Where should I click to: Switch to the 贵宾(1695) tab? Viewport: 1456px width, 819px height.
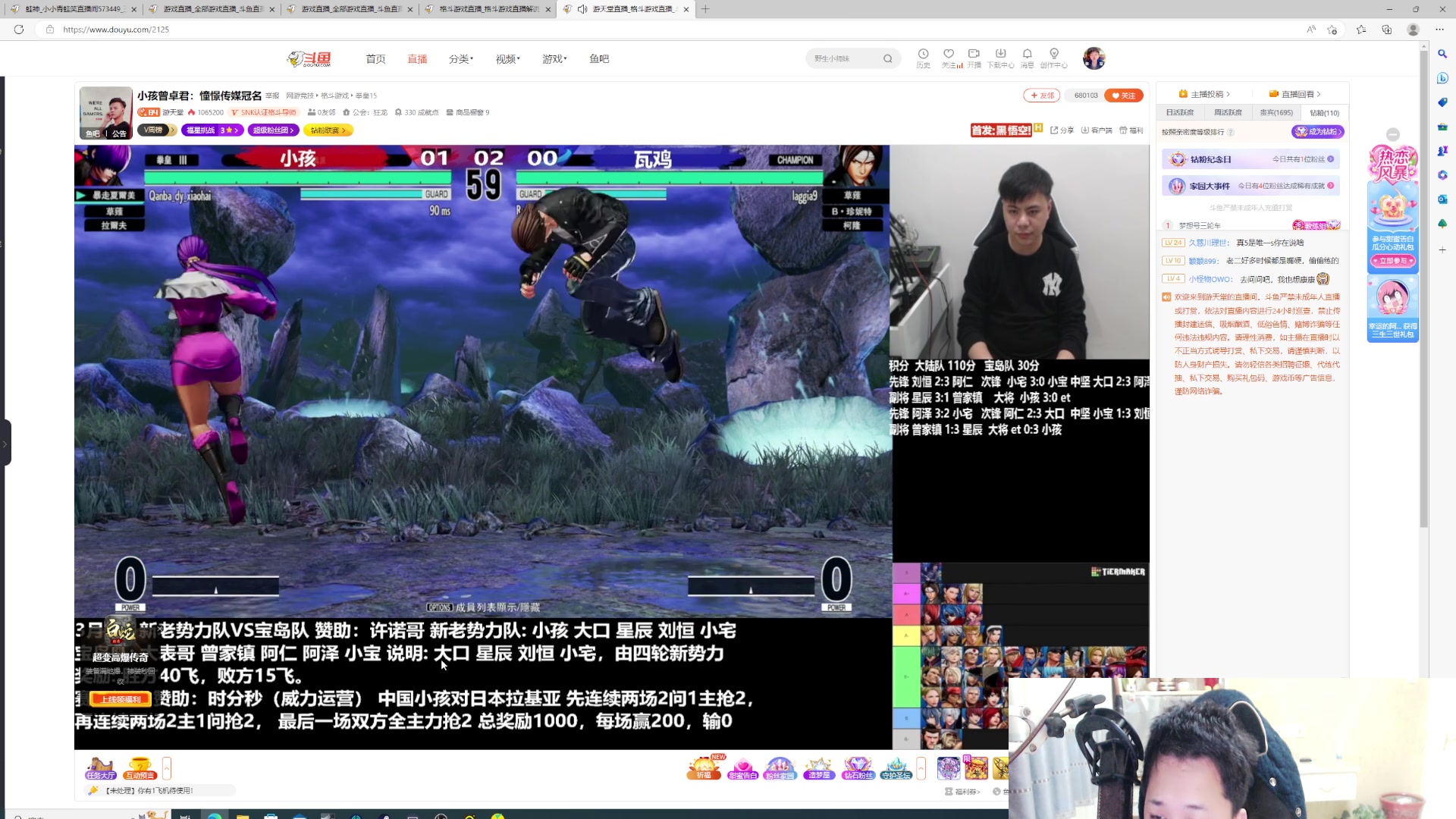click(x=1276, y=112)
